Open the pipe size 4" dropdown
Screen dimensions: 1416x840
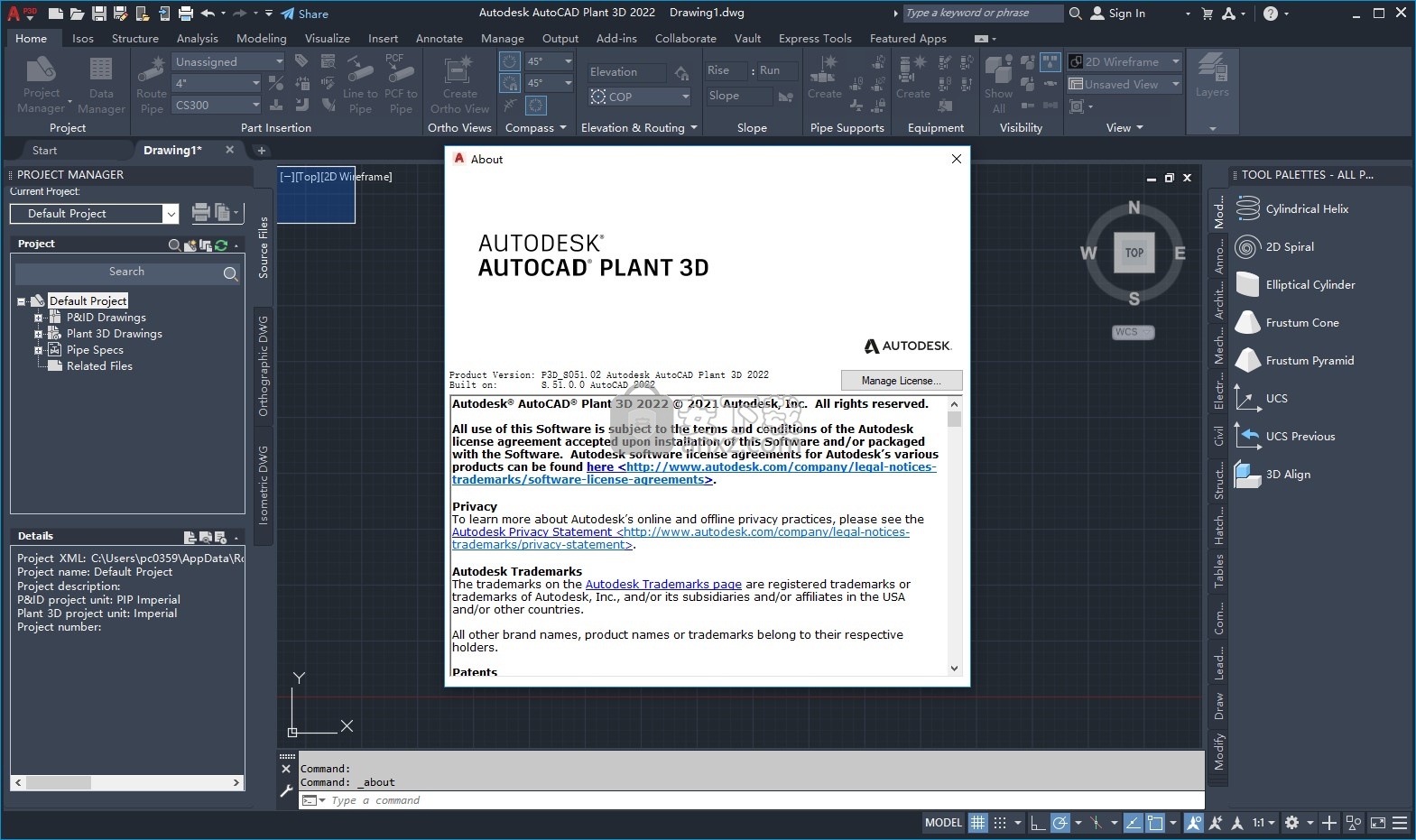click(217, 83)
